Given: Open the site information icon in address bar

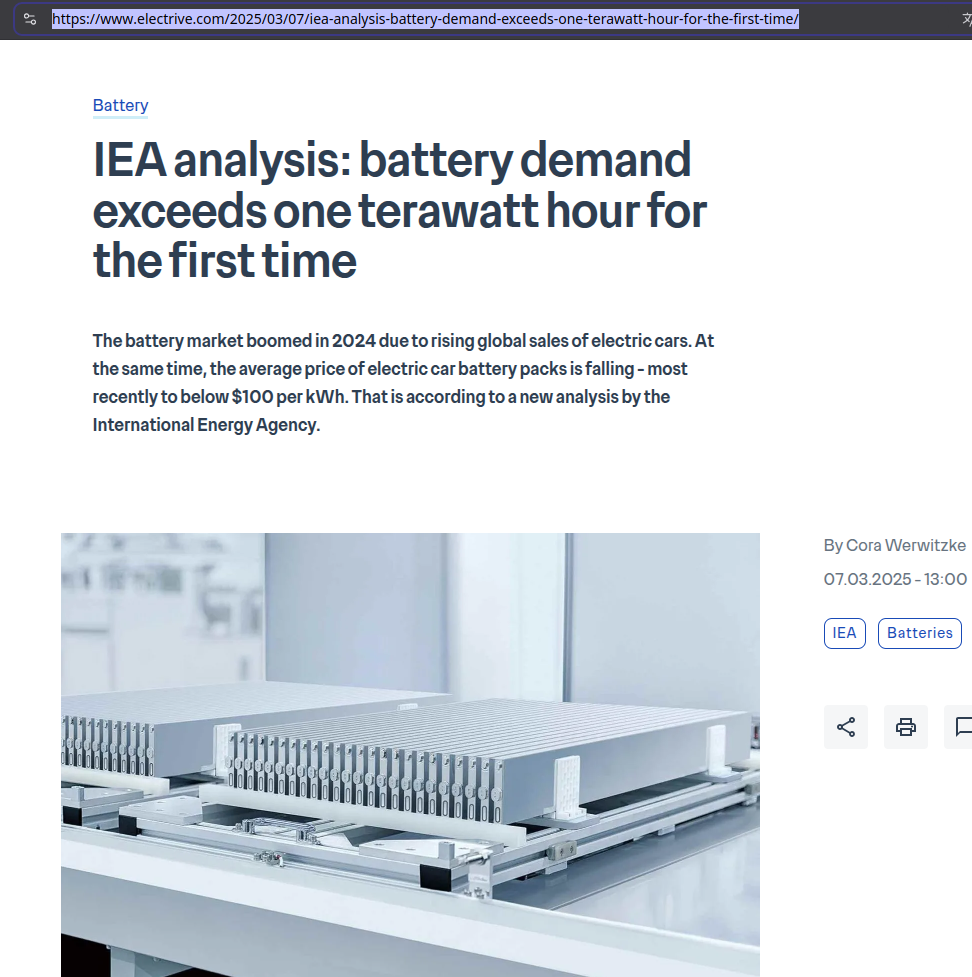Looking at the screenshot, I should pos(30,19).
